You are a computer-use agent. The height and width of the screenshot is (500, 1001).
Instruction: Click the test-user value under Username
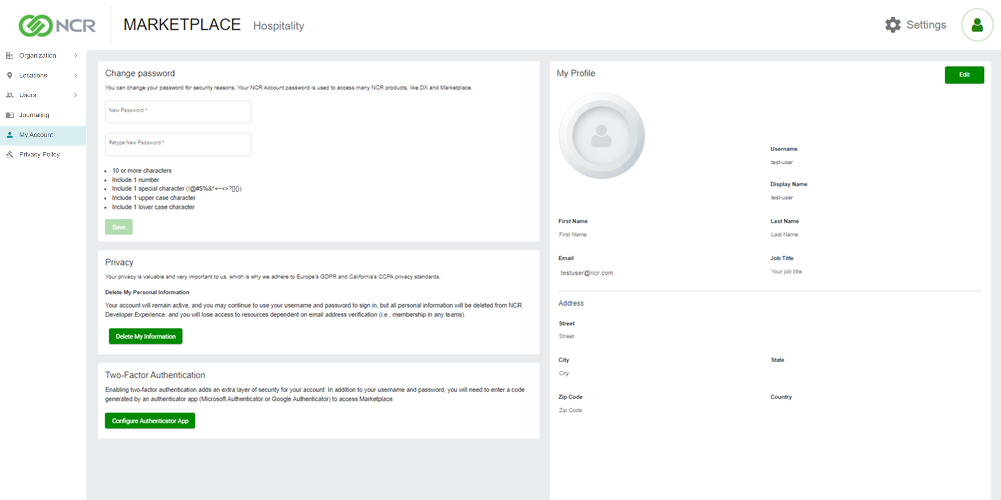(x=781, y=162)
